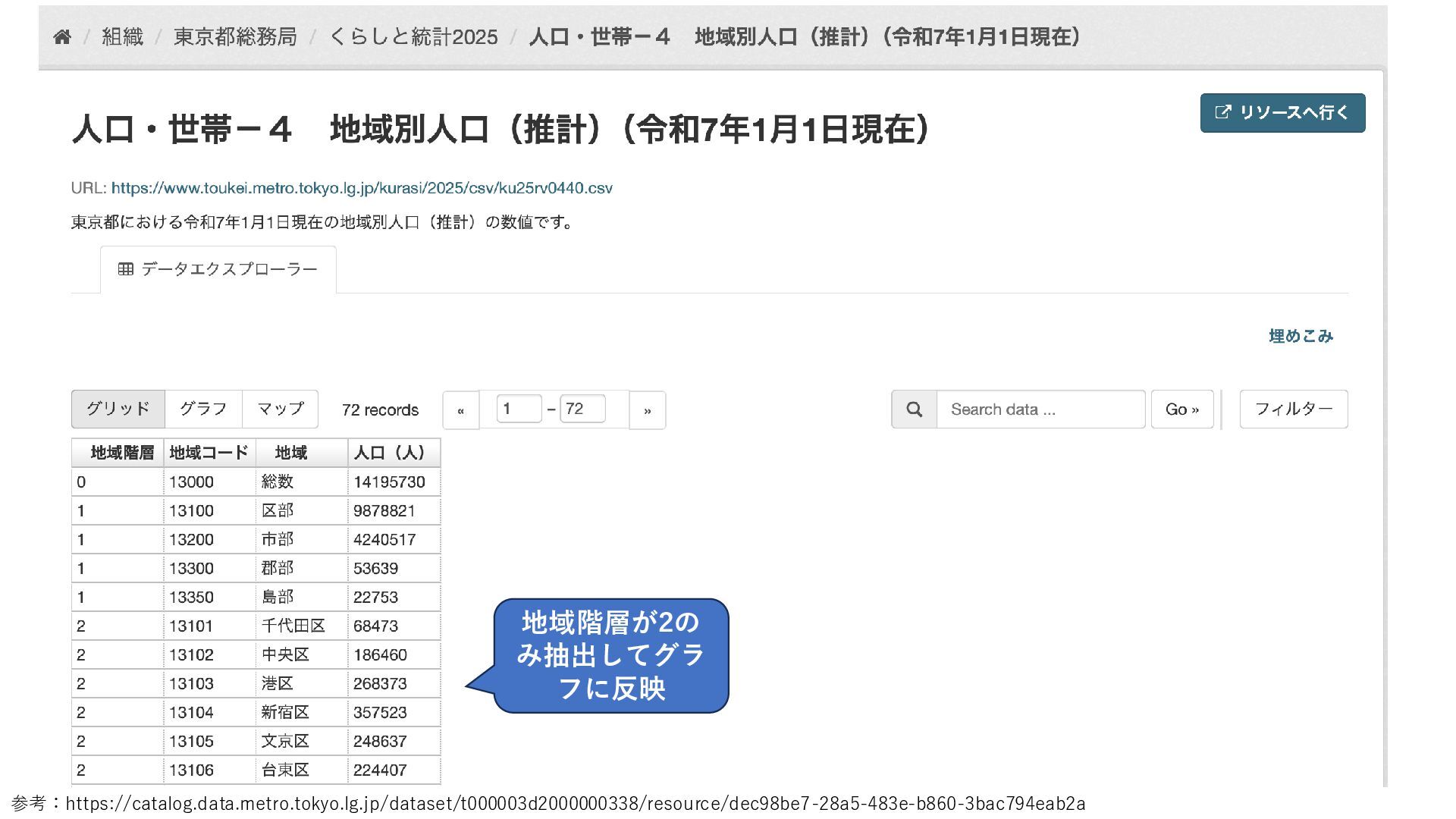Open the 東京都総務局 breadcrumb link
The width and height of the screenshot is (1456, 819).
[235, 36]
